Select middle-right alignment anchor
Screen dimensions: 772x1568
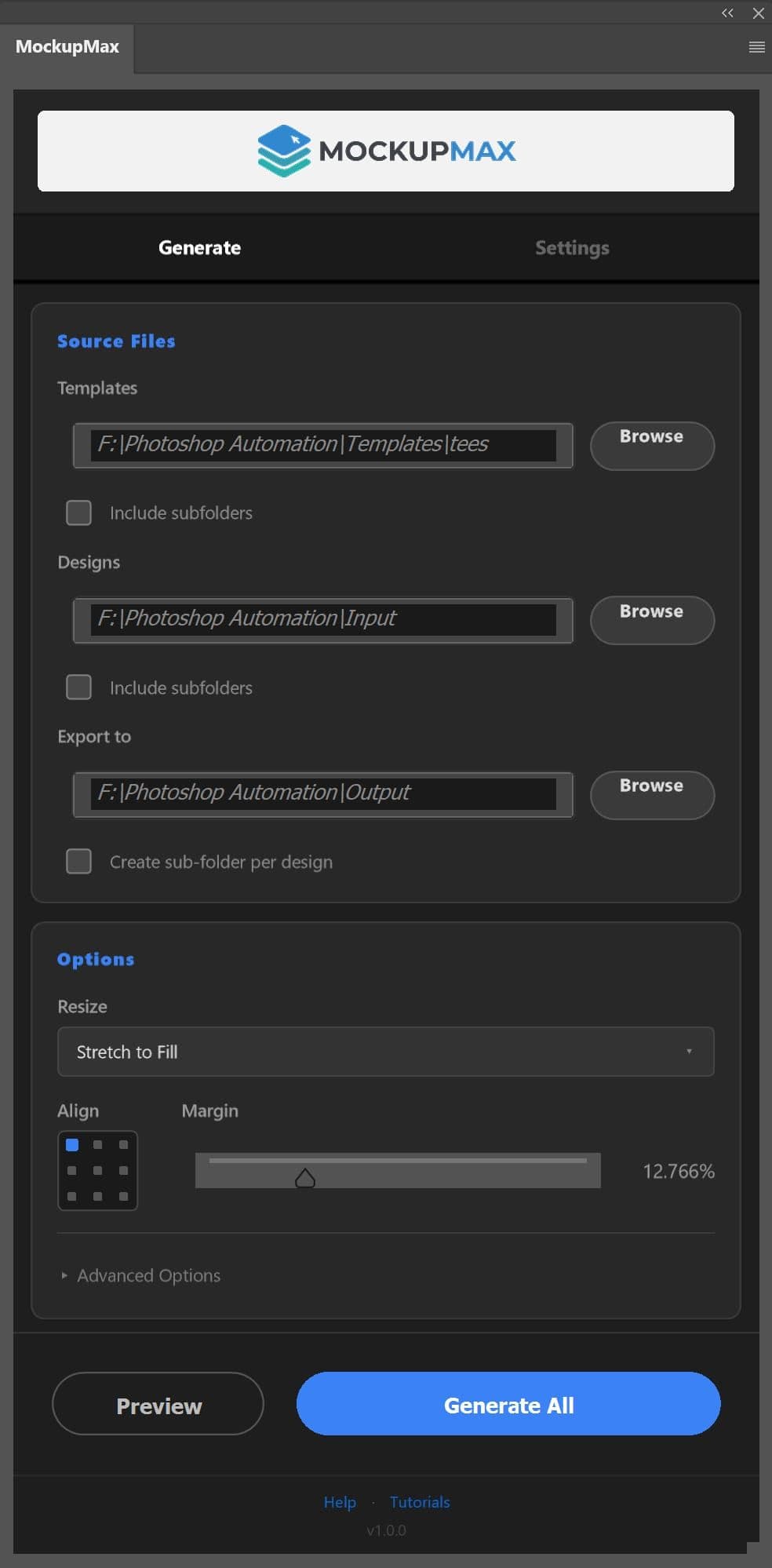123,1170
